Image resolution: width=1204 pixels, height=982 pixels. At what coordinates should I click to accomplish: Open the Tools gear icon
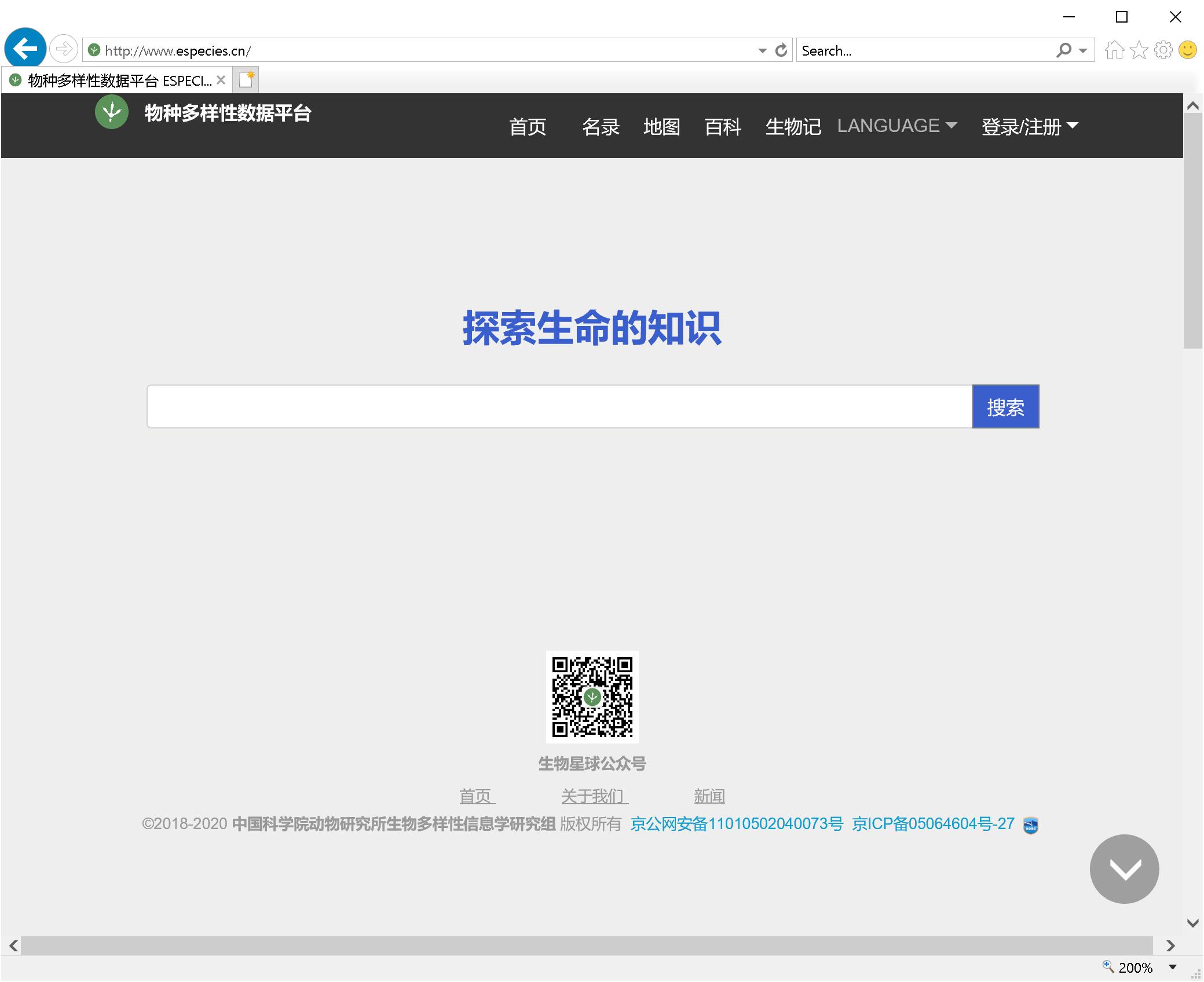(1163, 50)
